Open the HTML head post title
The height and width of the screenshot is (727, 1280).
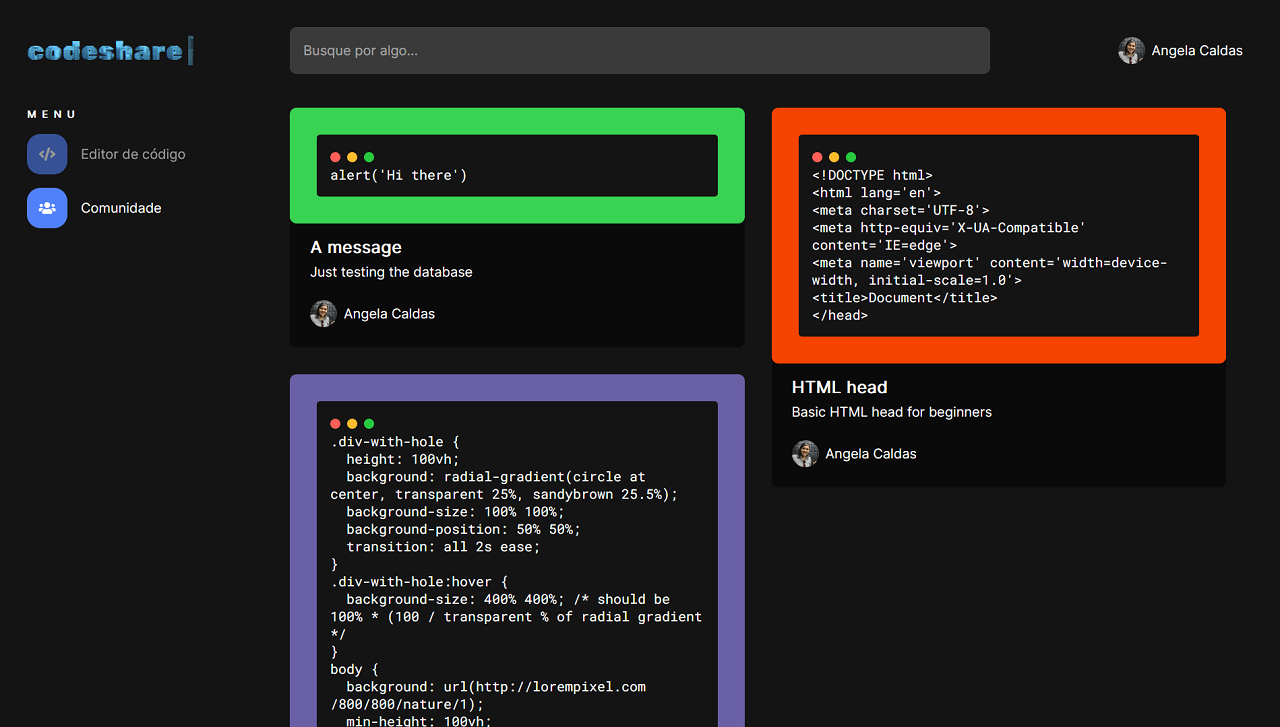[x=839, y=387]
